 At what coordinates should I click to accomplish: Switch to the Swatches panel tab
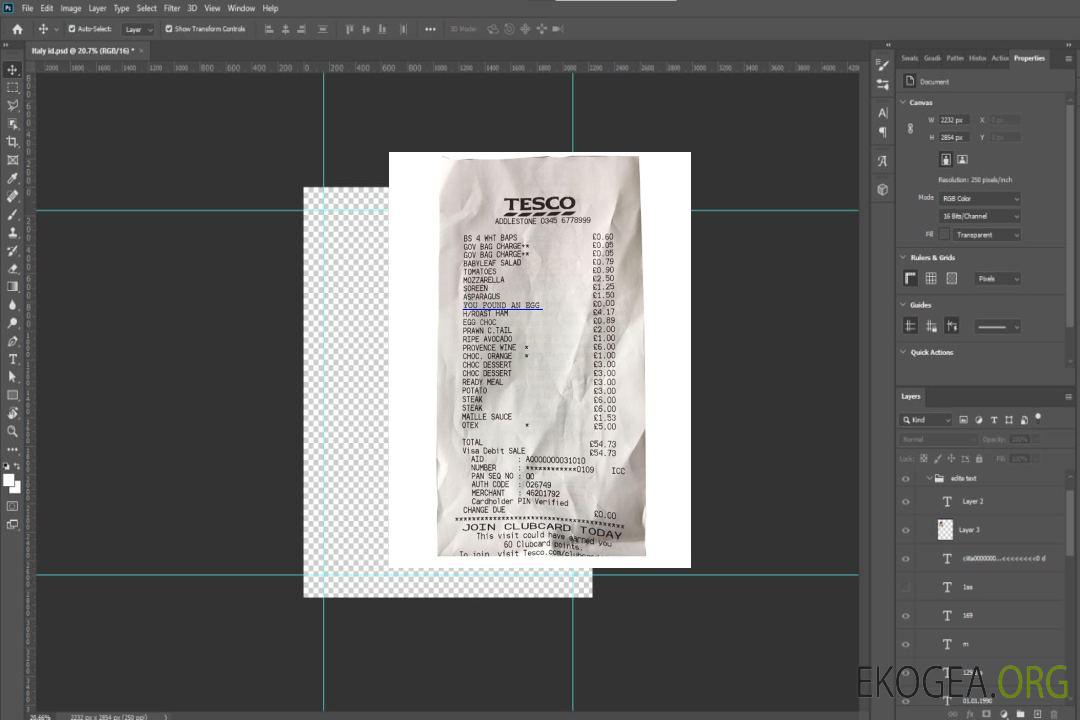910,59
